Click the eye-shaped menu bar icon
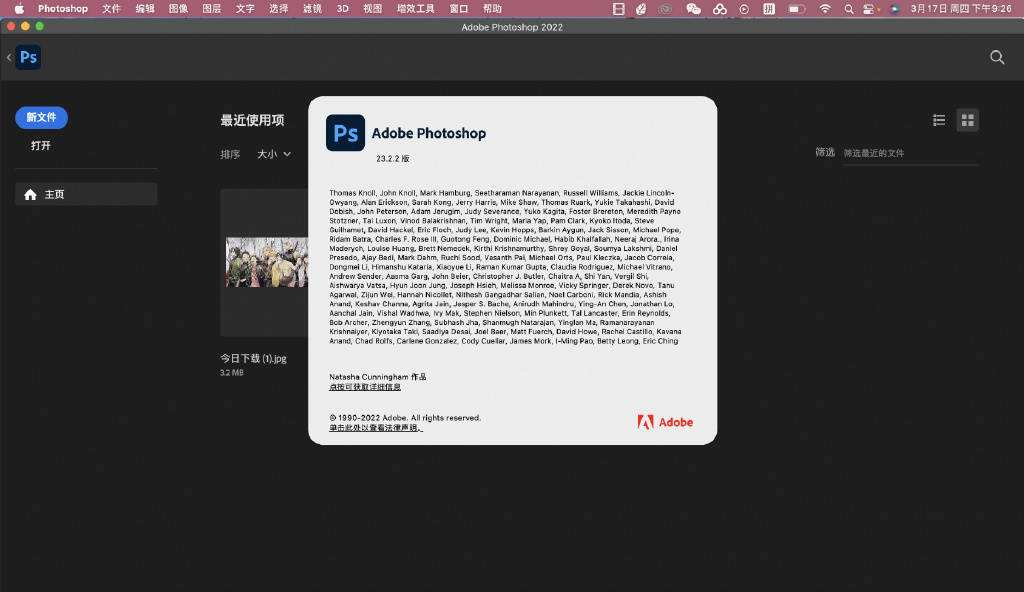1024x592 pixels. [665, 8]
